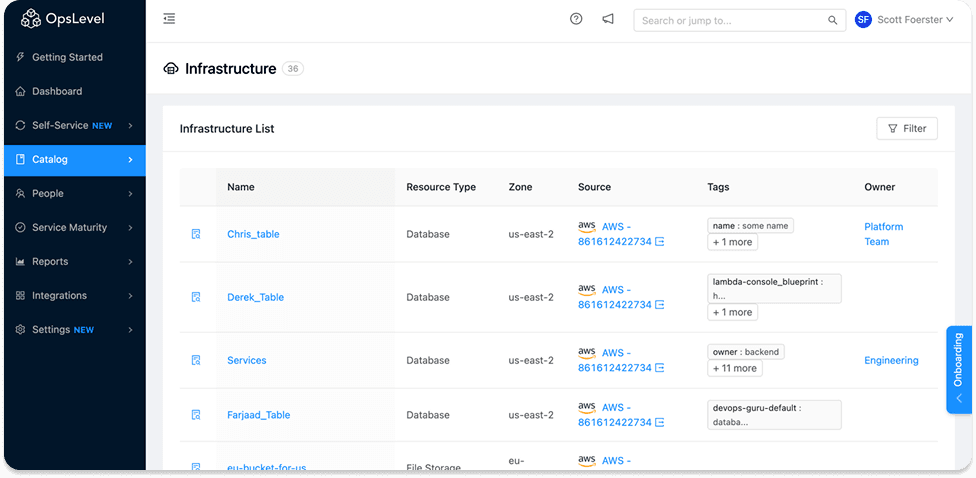Viewport: 976px width, 478px height.
Task: Click the megaphone announcements icon
Action: (x=607, y=19)
